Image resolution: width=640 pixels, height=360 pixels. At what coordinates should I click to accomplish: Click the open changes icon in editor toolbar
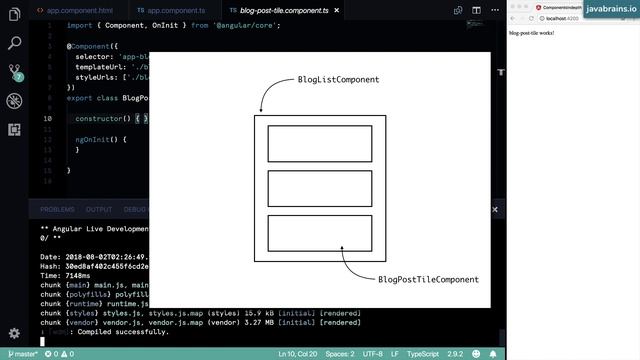click(458, 10)
